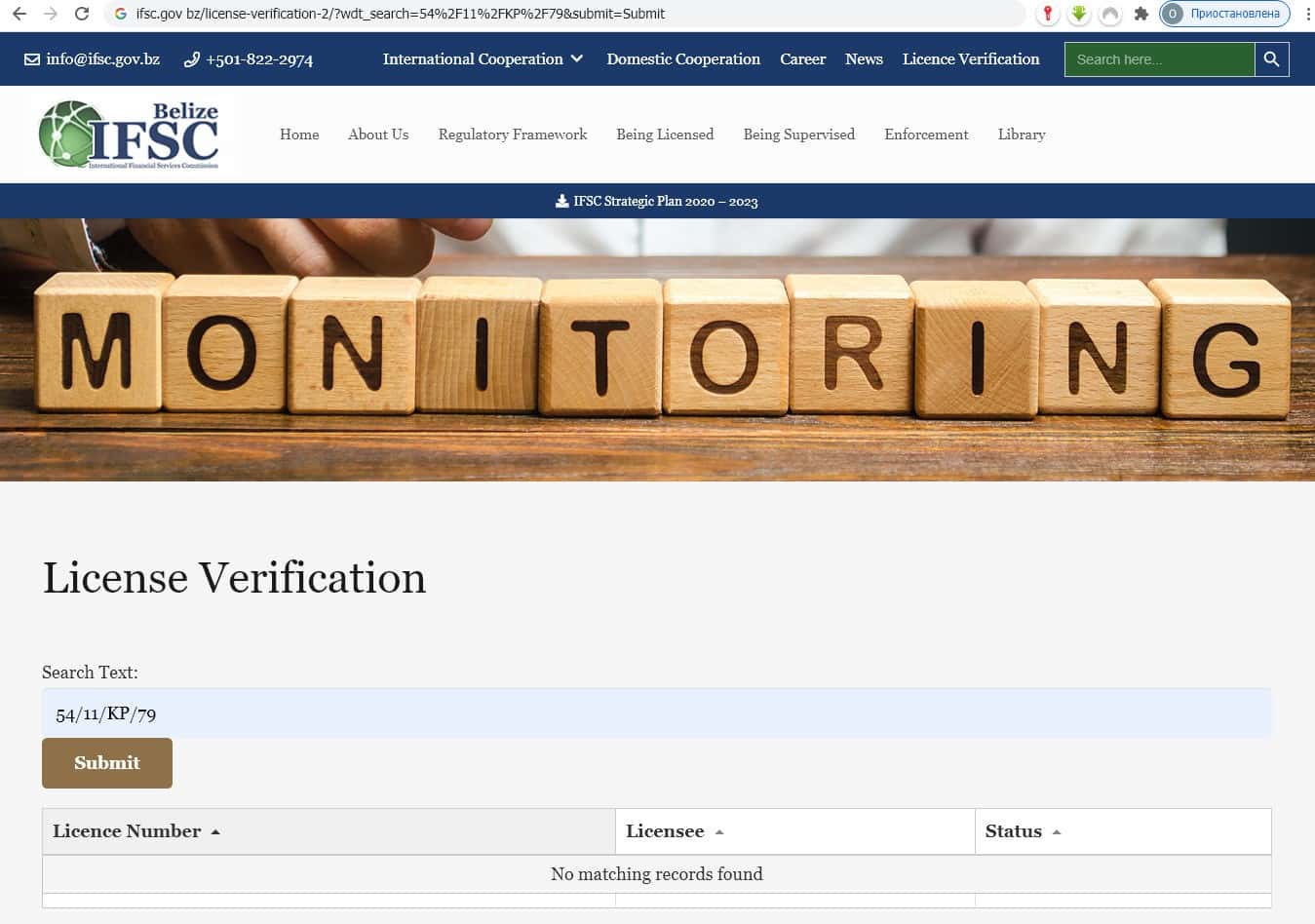Reload the page with refresh icon
Image resolution: width=1315 pixels, height=924 pixels.
coord(82,14)
